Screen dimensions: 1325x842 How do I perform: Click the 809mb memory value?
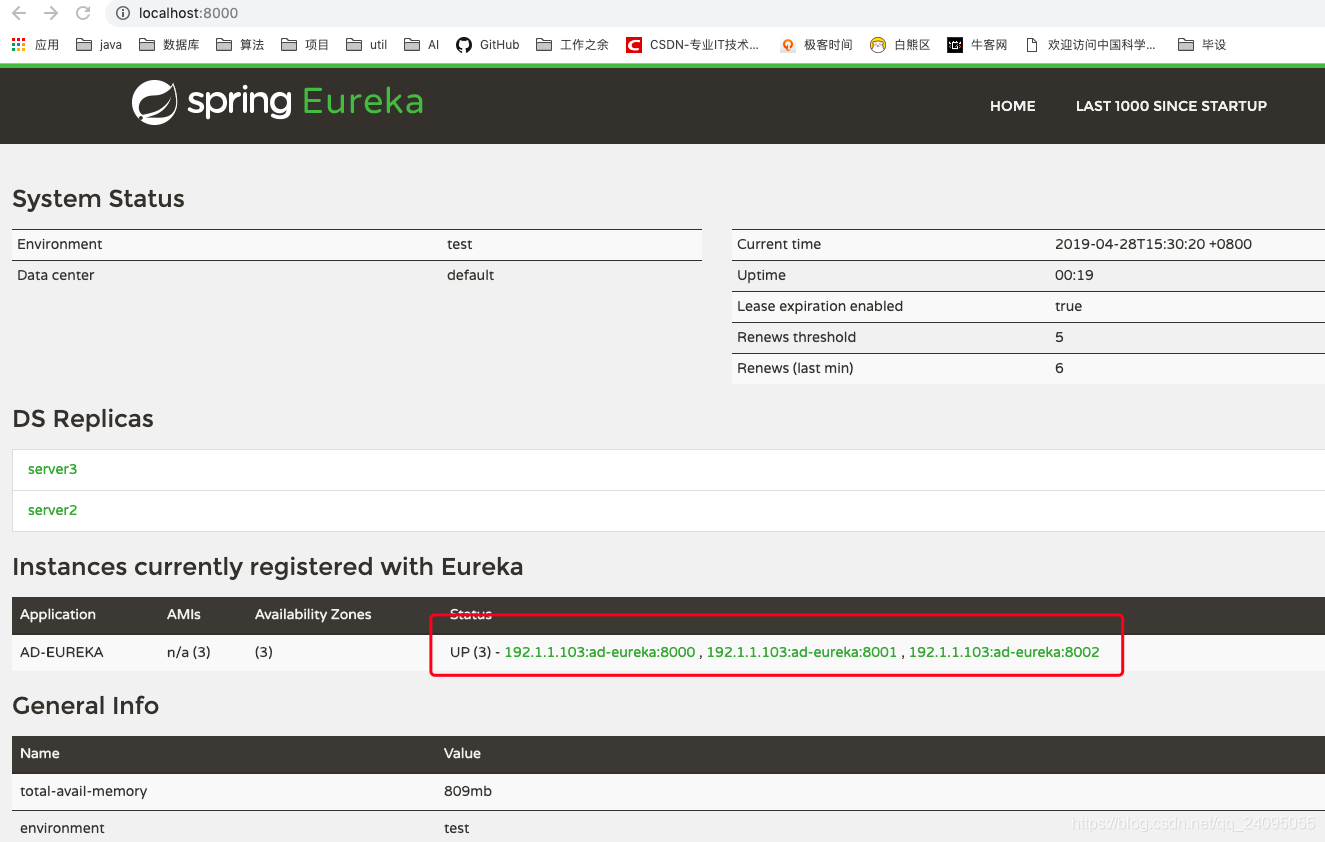(x=468, y=791)
